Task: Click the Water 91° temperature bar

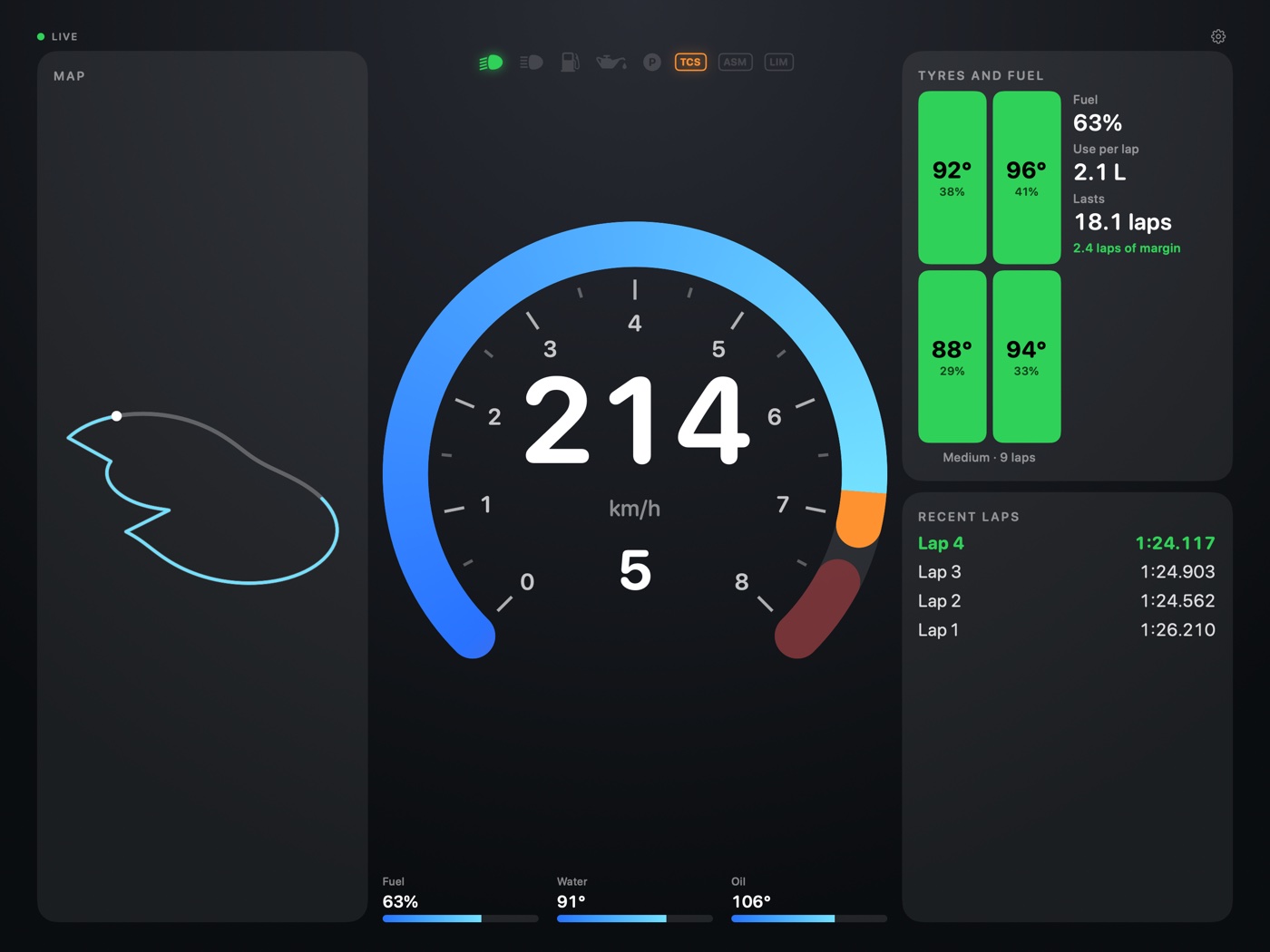Action: 634,918
